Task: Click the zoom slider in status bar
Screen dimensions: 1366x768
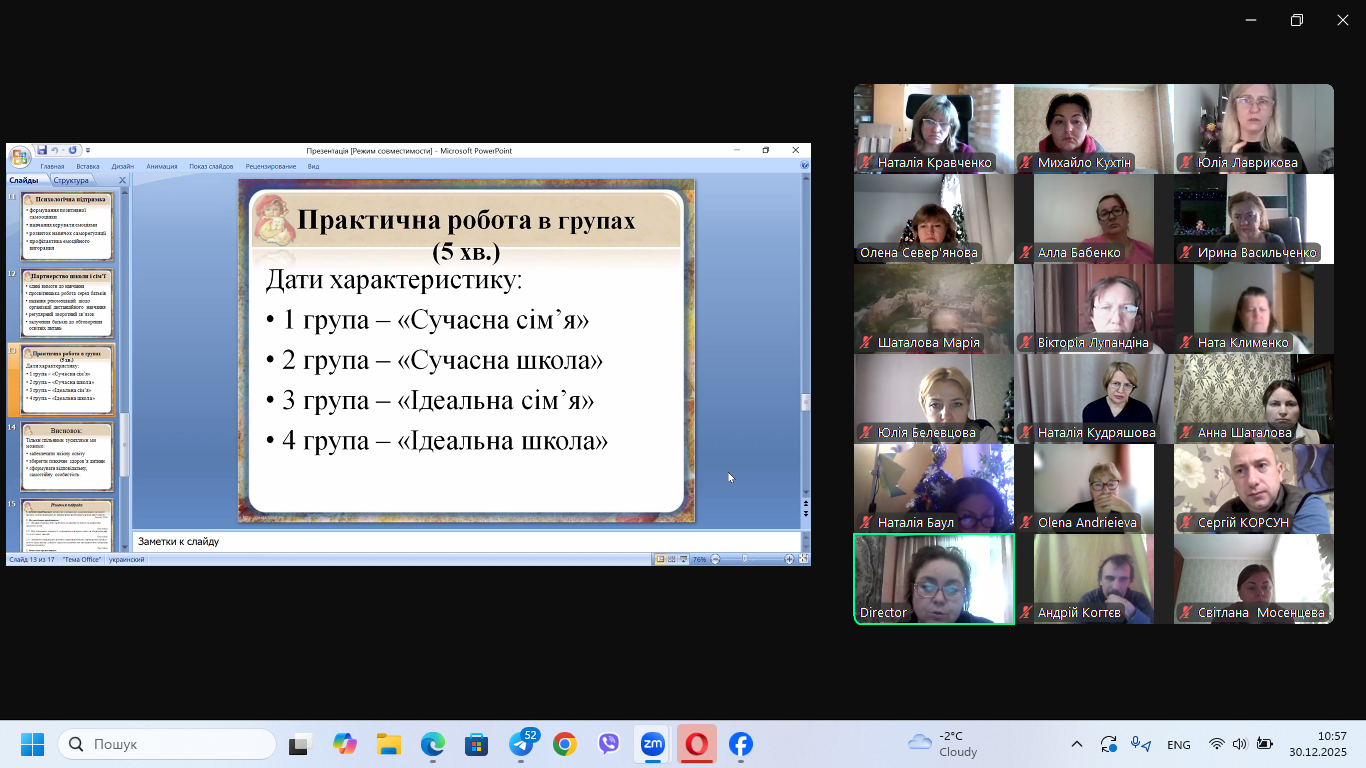Action: 745,559
